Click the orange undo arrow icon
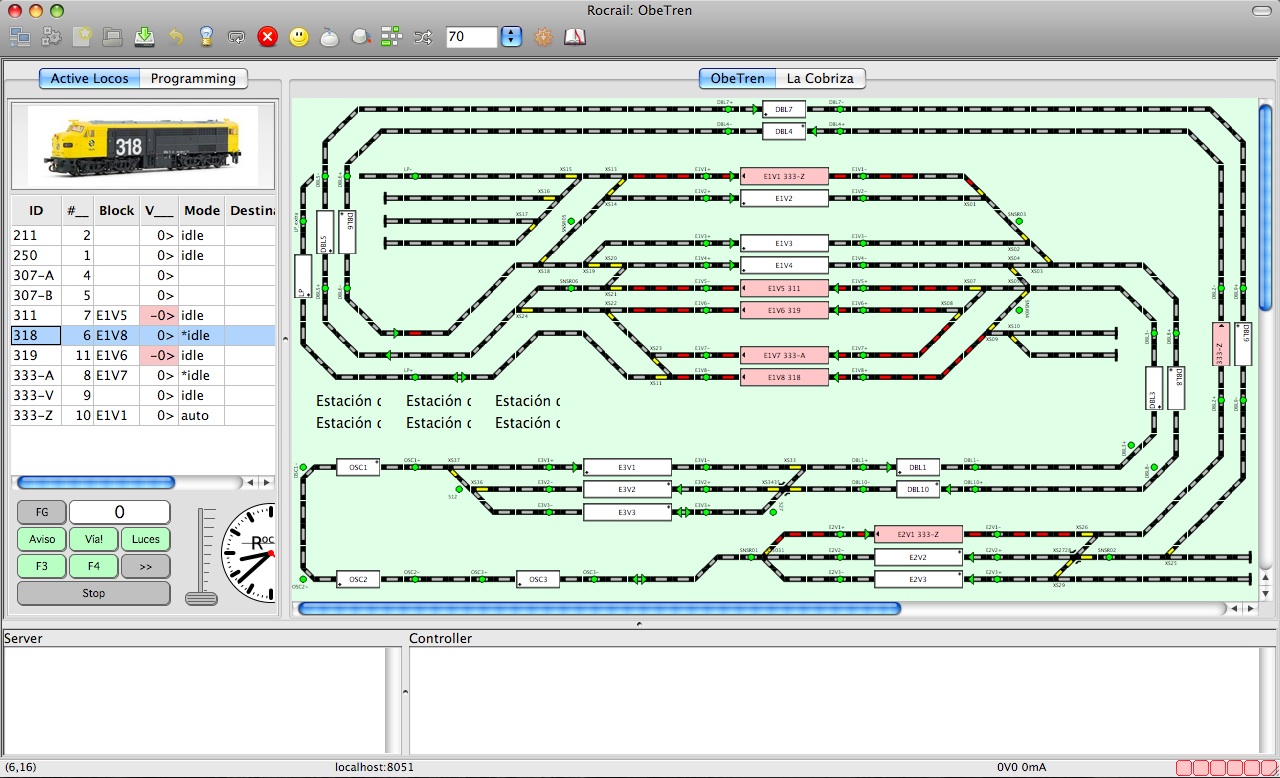 coord(176,37)
